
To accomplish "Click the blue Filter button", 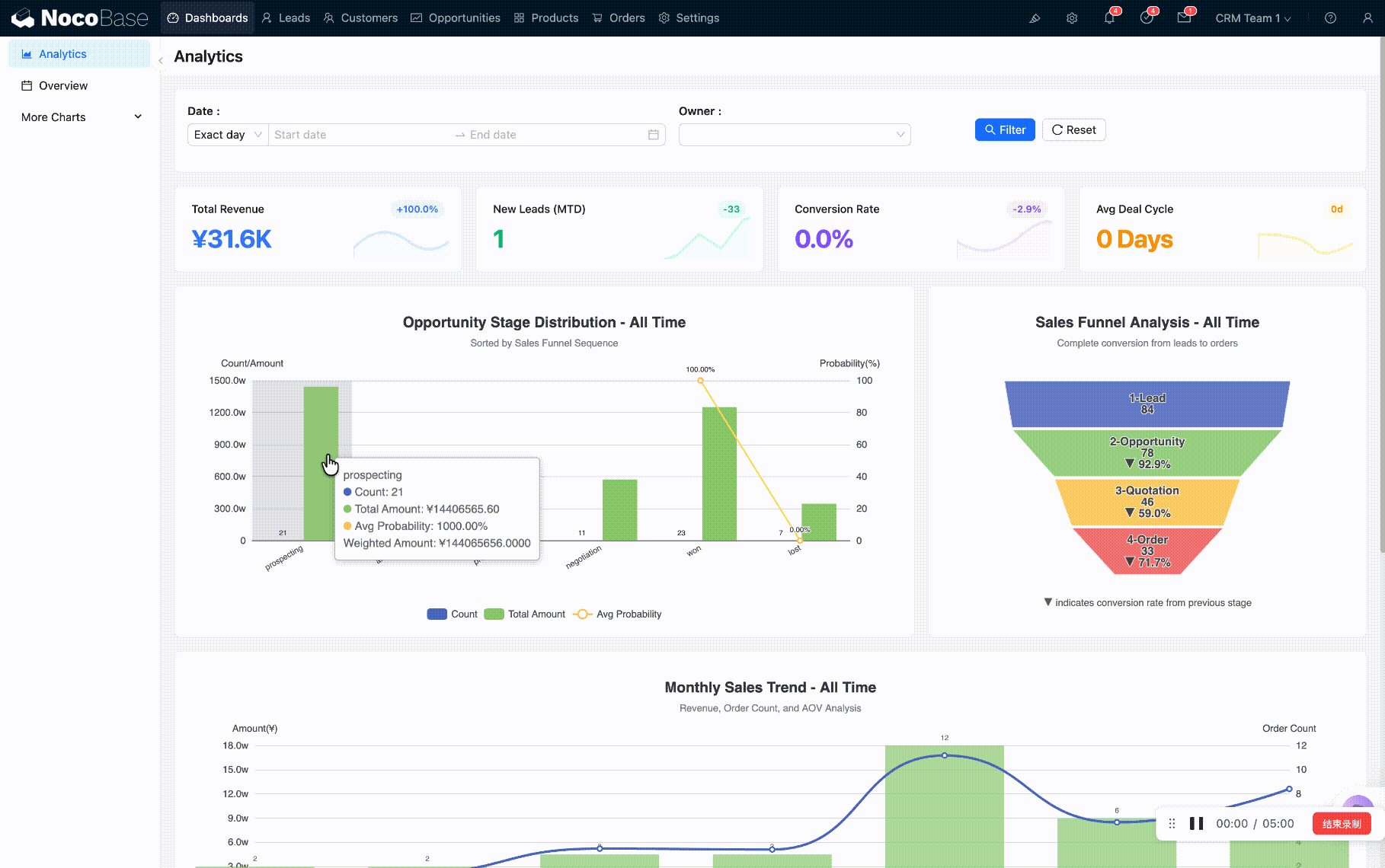I will pos(1004,130).
